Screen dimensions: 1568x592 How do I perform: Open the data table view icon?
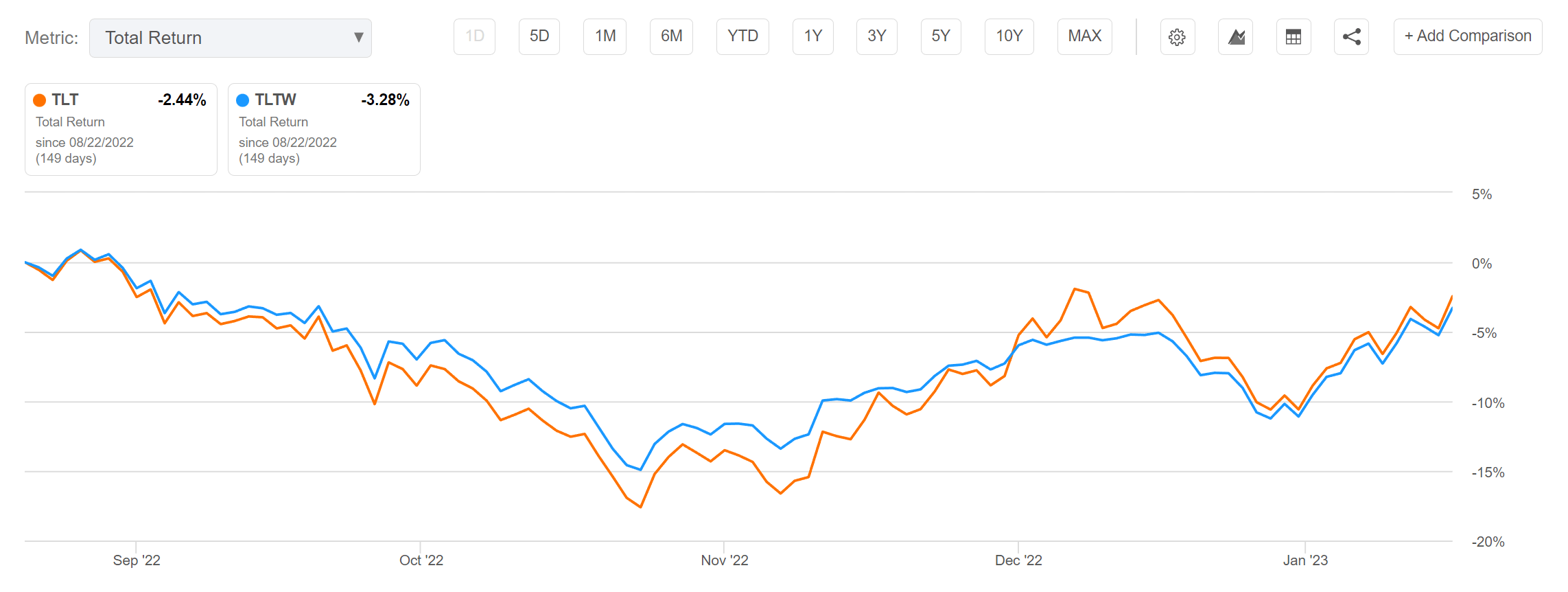(1294, 37)
